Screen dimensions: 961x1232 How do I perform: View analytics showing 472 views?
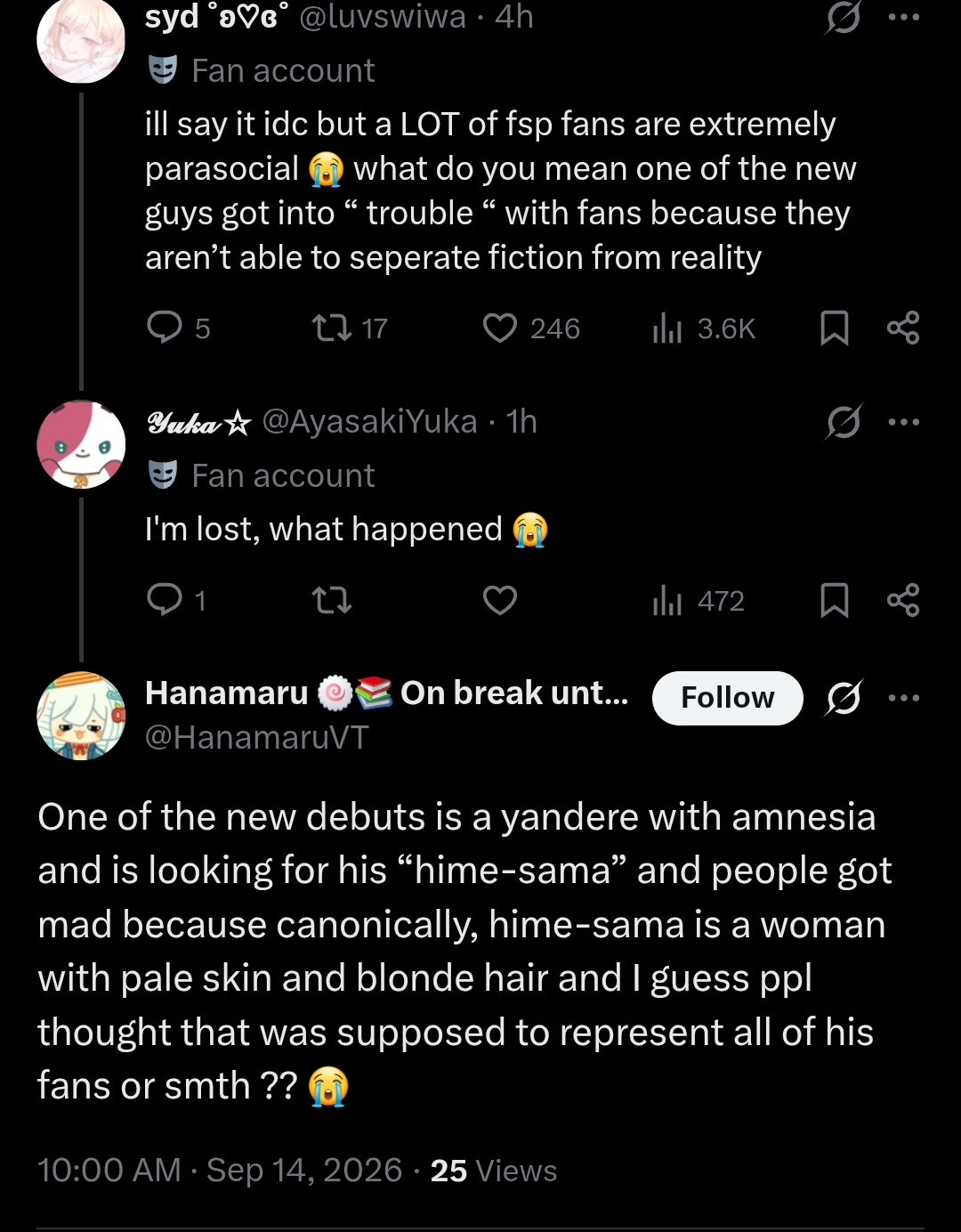[698, 601]
